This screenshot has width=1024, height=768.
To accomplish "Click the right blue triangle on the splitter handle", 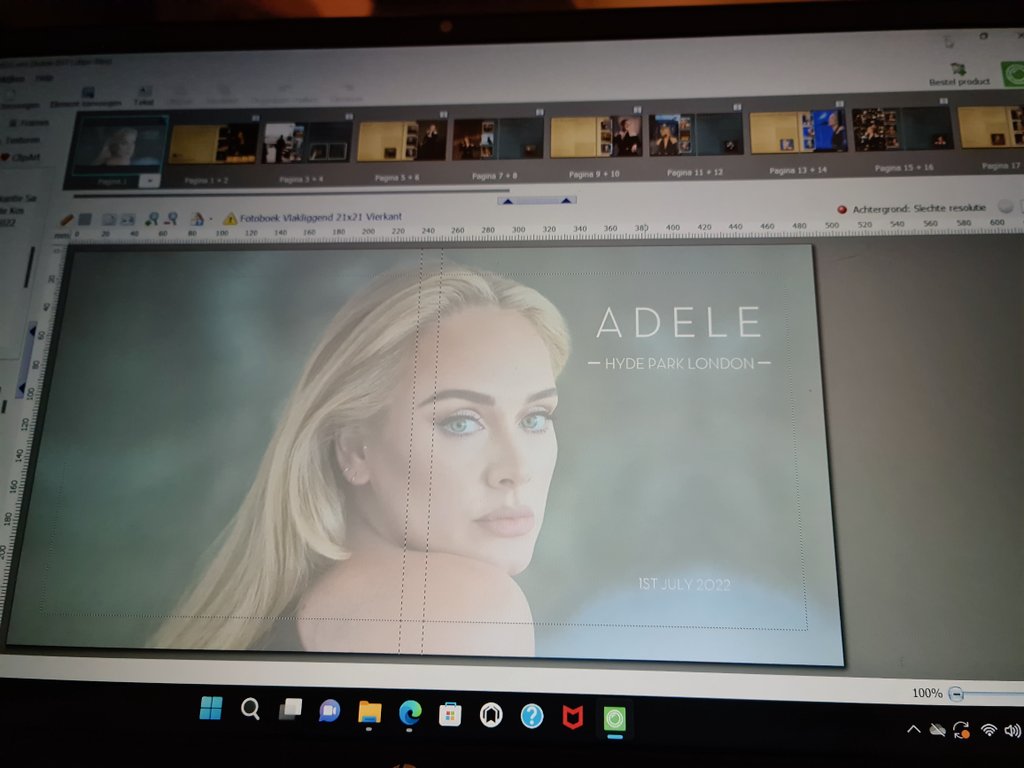I will coord(566,200).
